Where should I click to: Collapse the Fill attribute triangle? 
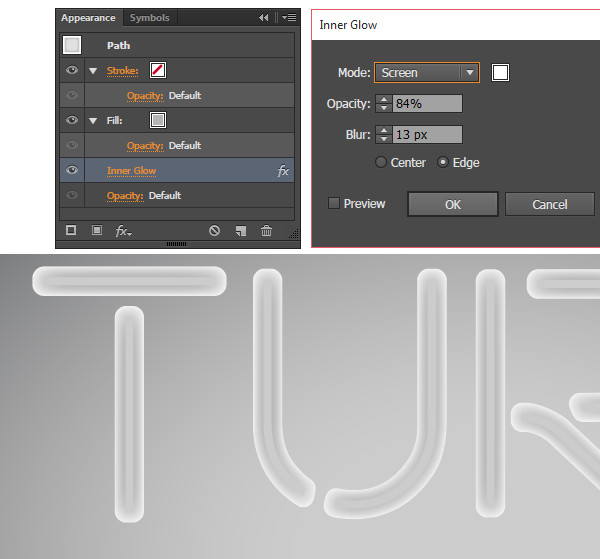93,121
